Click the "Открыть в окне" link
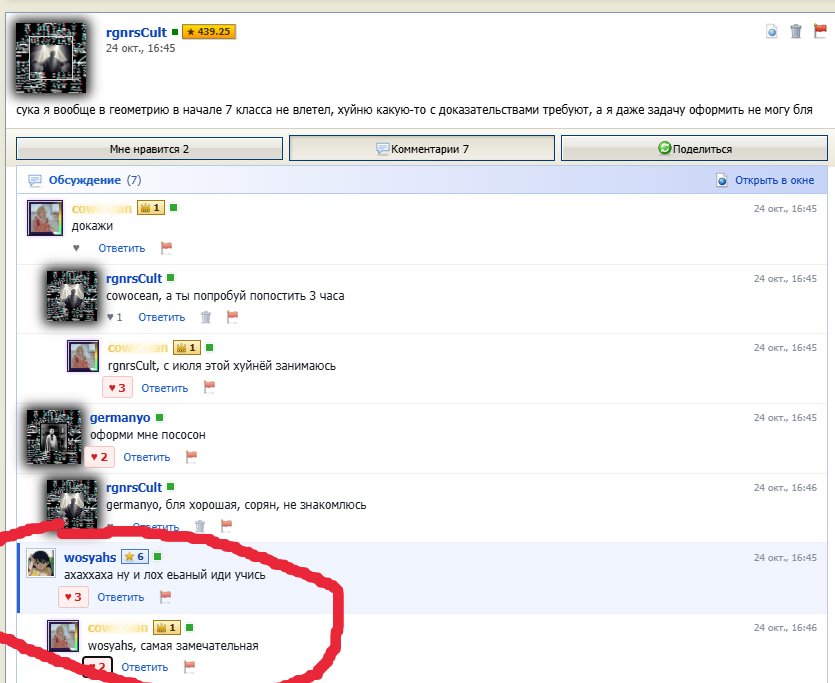This screenshot has width=835, height=683. (774, 180)
